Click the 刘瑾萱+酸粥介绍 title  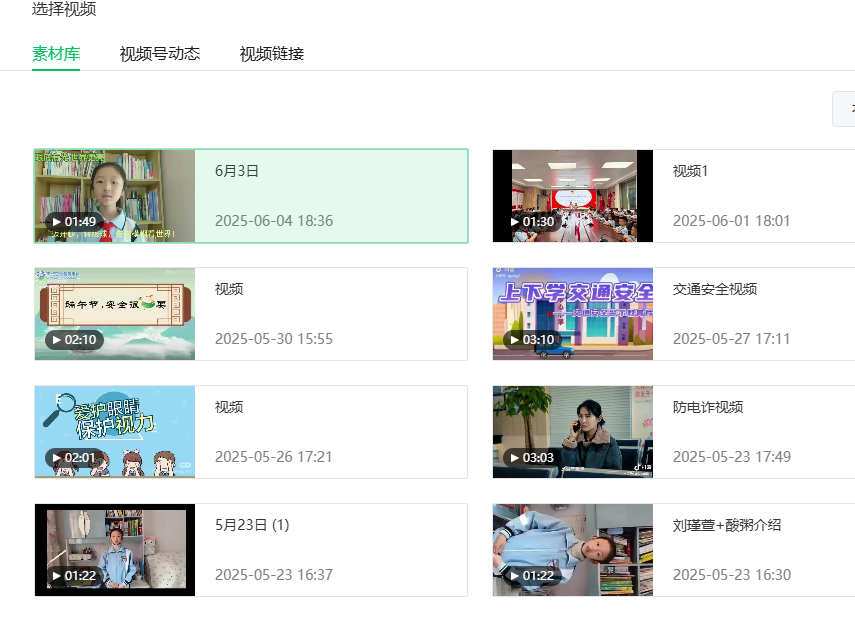pos(727,525)
